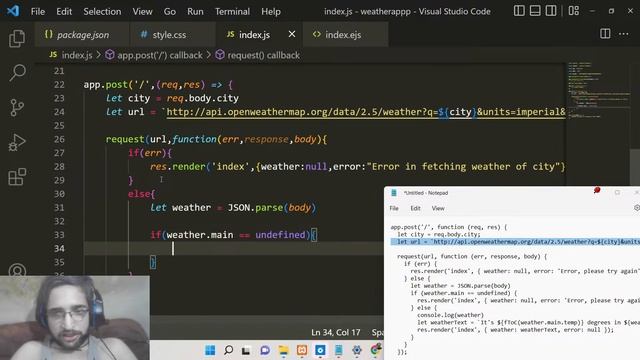Click on 'weather.main' on line 33
Image resolution: width=640 pixels, height=360 pixels.
[x=200, y=235]
